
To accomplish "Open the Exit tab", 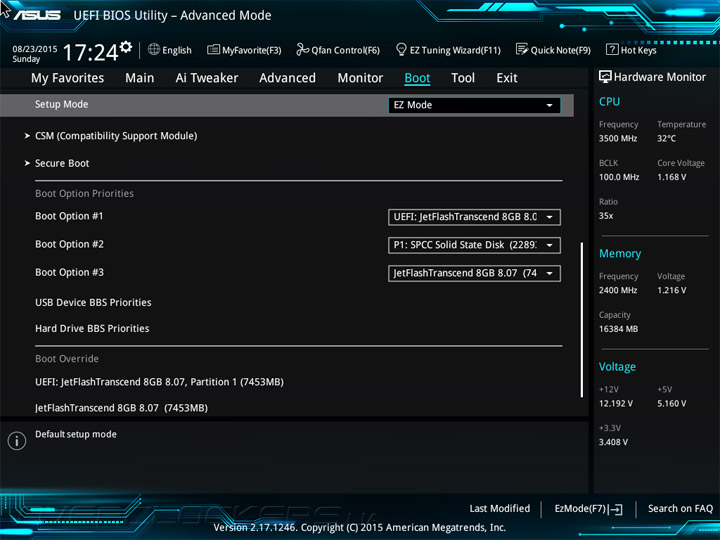I will [506, 78].
